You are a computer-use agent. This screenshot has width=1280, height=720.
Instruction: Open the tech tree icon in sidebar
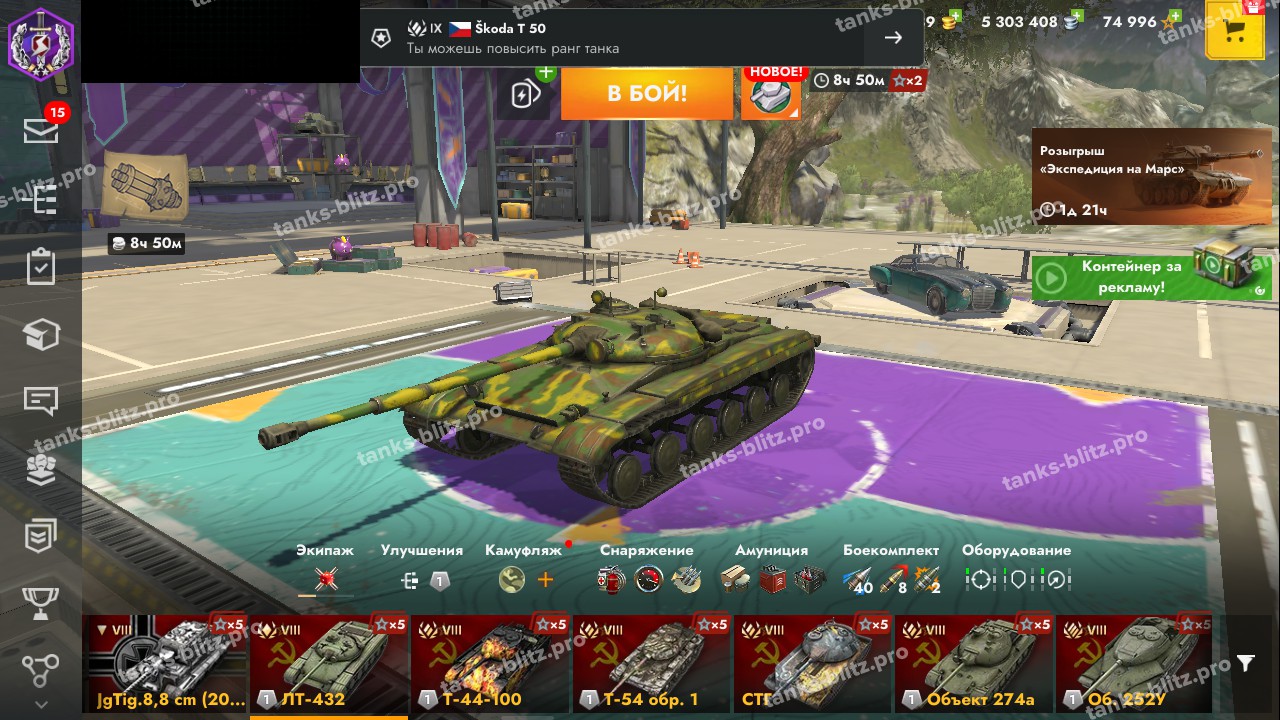41,200
